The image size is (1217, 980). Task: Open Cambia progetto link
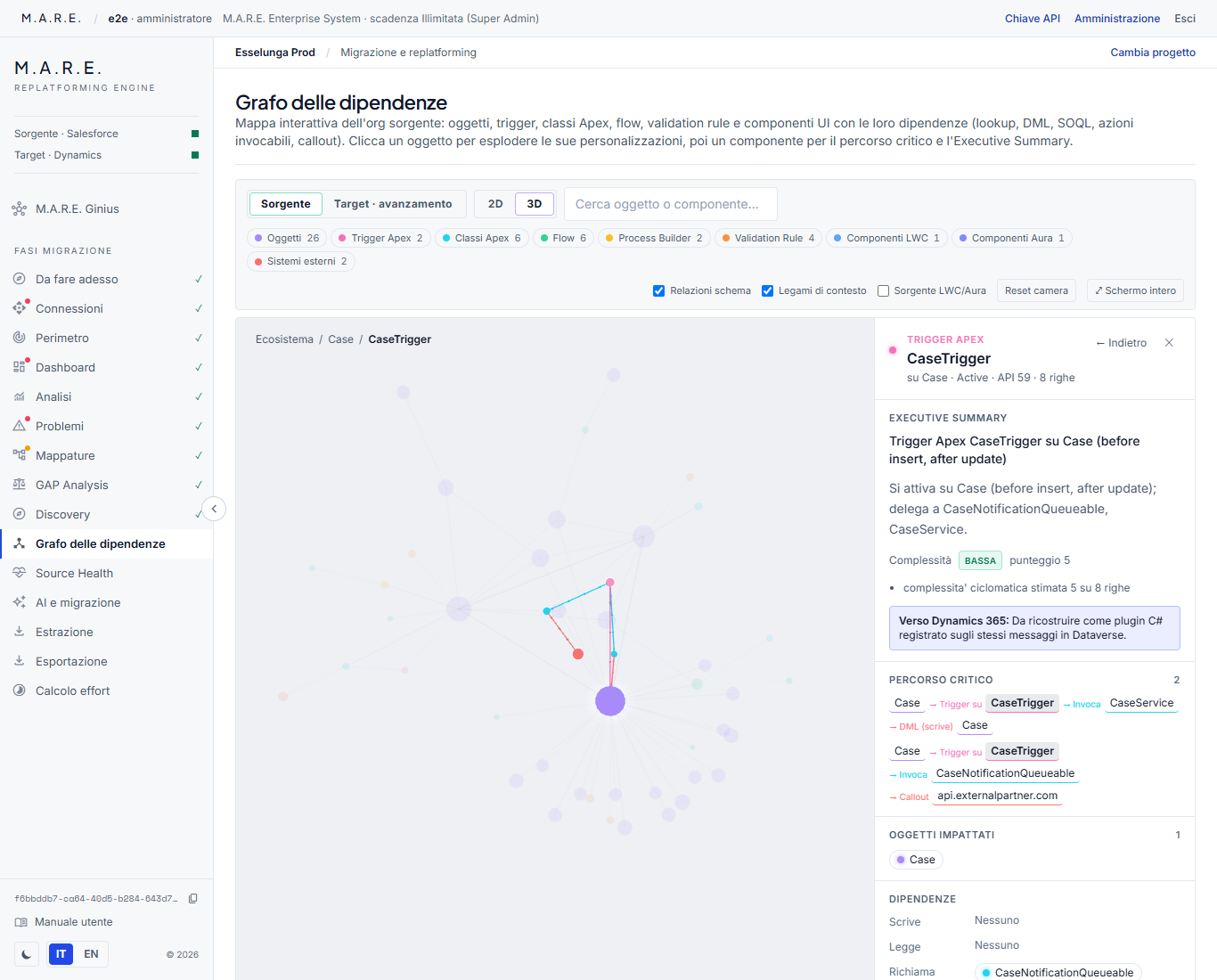(x=1153, y=53)
